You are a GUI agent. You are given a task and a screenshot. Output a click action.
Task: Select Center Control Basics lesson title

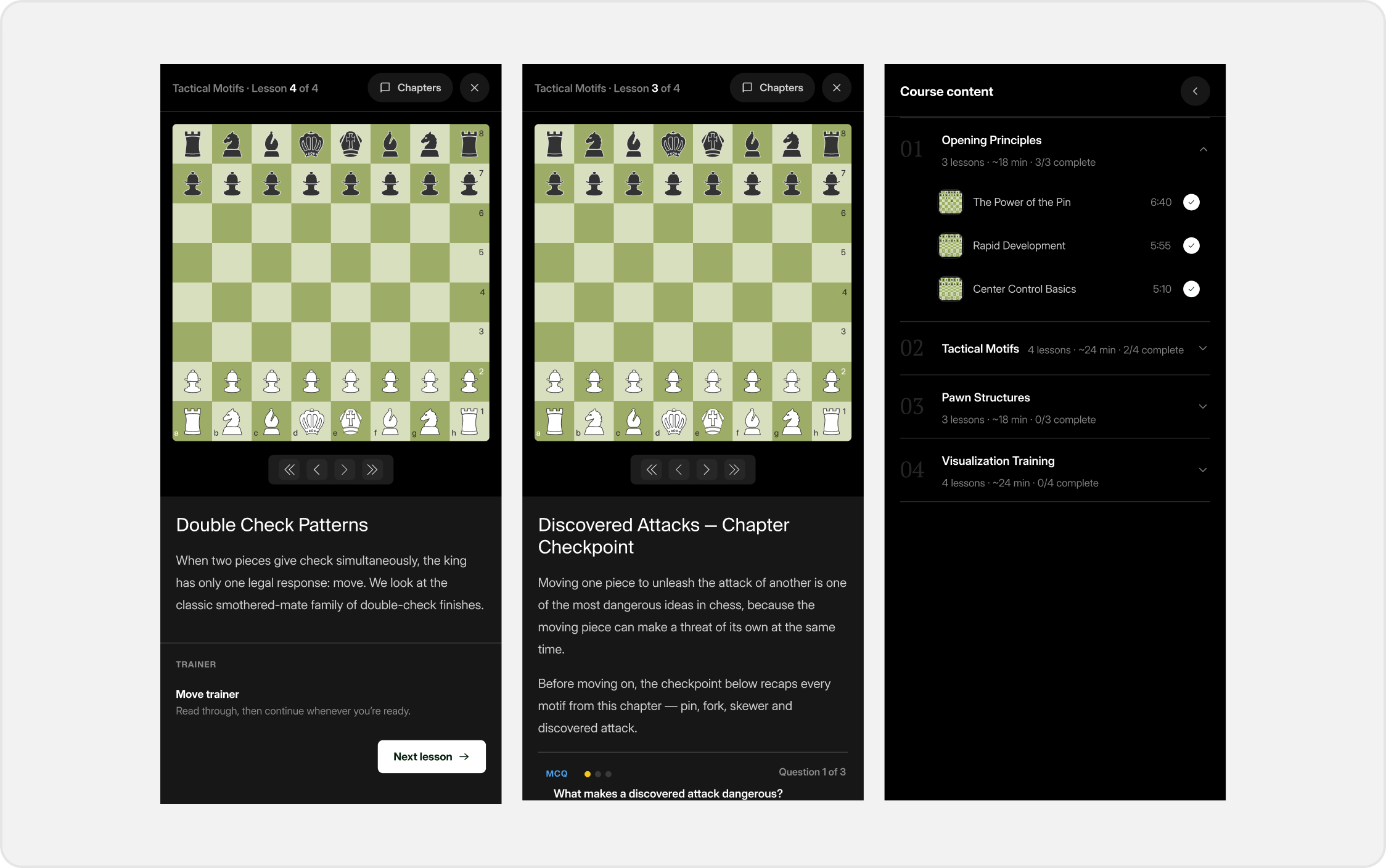[x=1024, y=289]
